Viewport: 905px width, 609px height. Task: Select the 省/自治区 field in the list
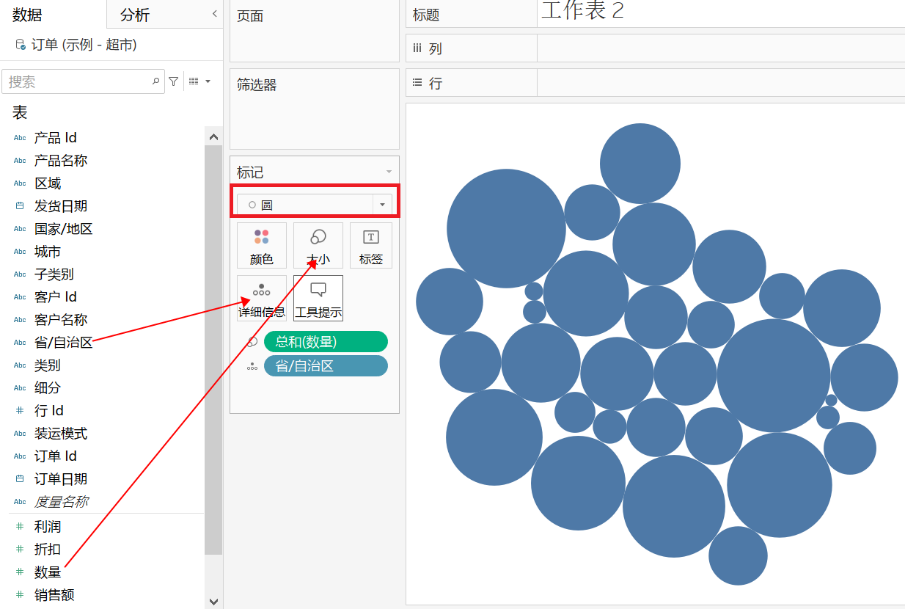tap(63, 342)
